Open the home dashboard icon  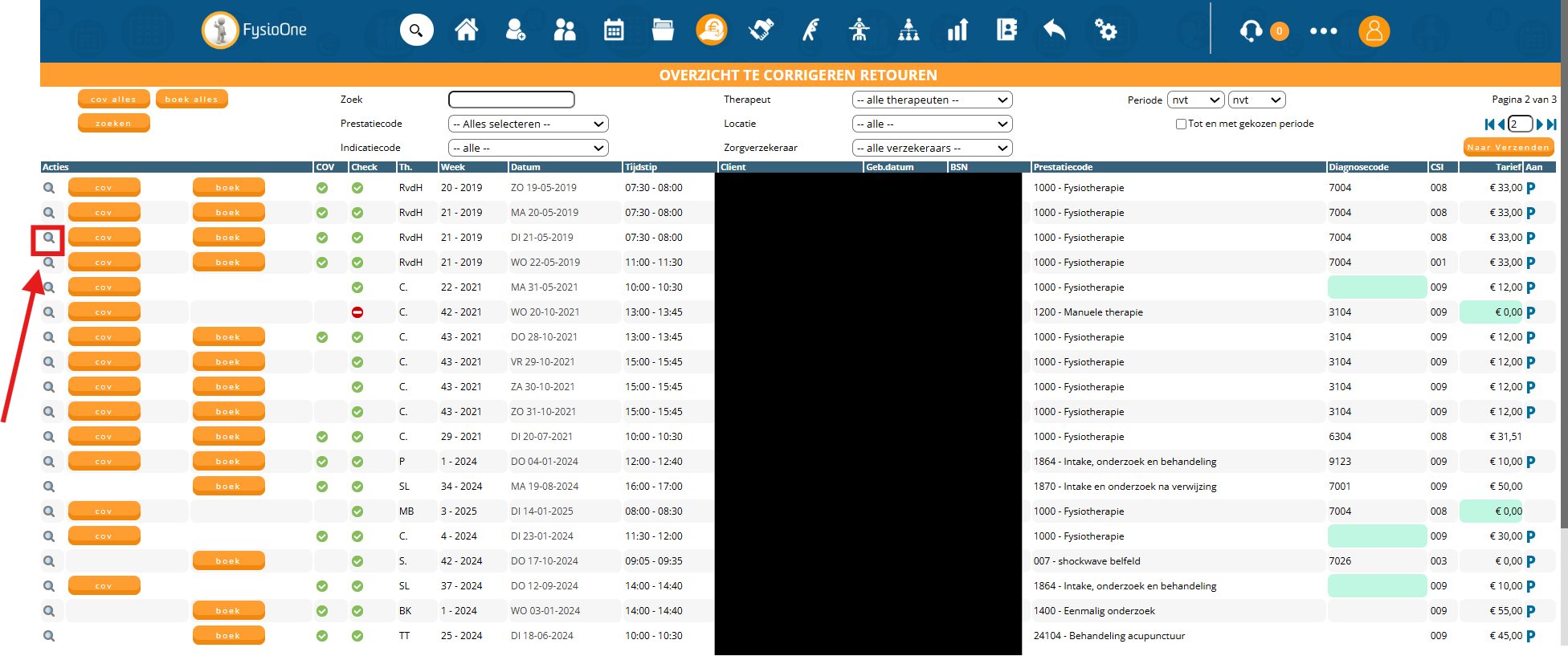[x=467, y=31]
